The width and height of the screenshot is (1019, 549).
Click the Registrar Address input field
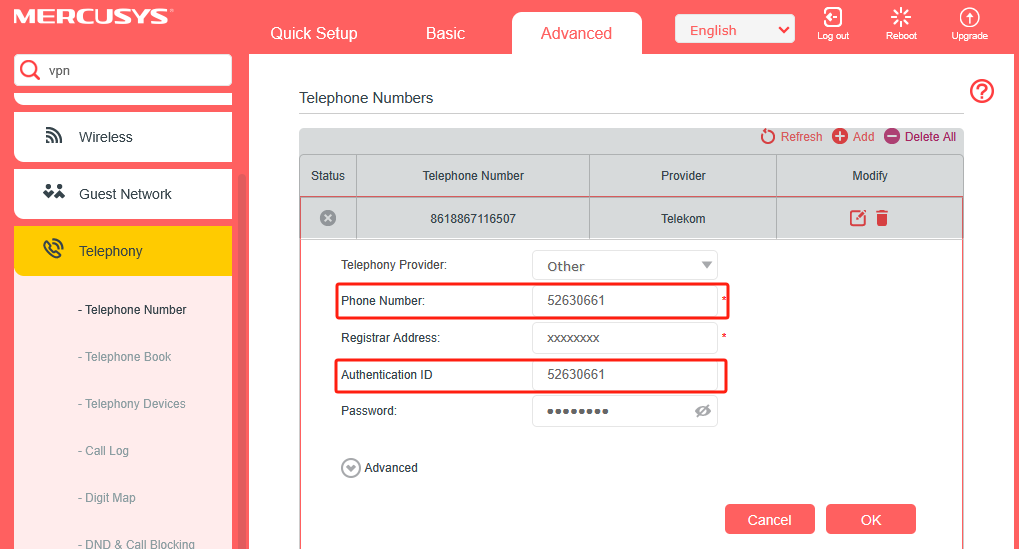tap(625, 338)
